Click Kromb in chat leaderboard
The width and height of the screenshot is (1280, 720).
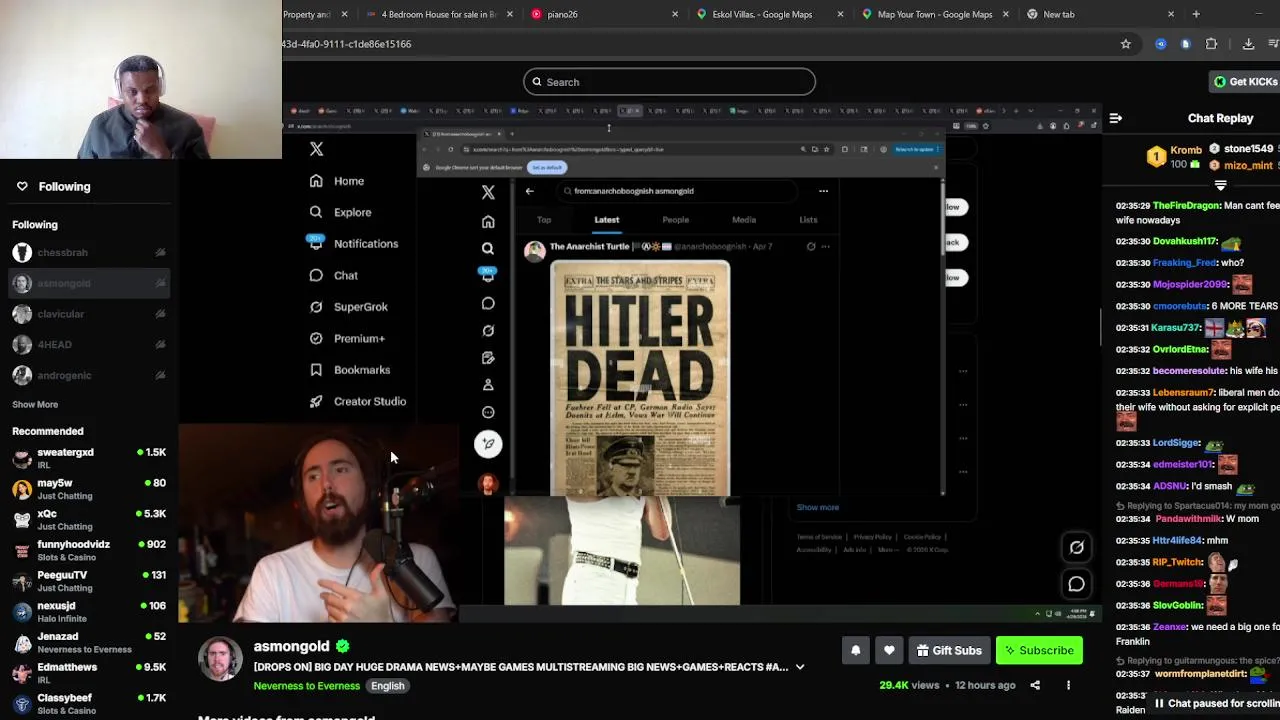click(x=1186, y=150)
